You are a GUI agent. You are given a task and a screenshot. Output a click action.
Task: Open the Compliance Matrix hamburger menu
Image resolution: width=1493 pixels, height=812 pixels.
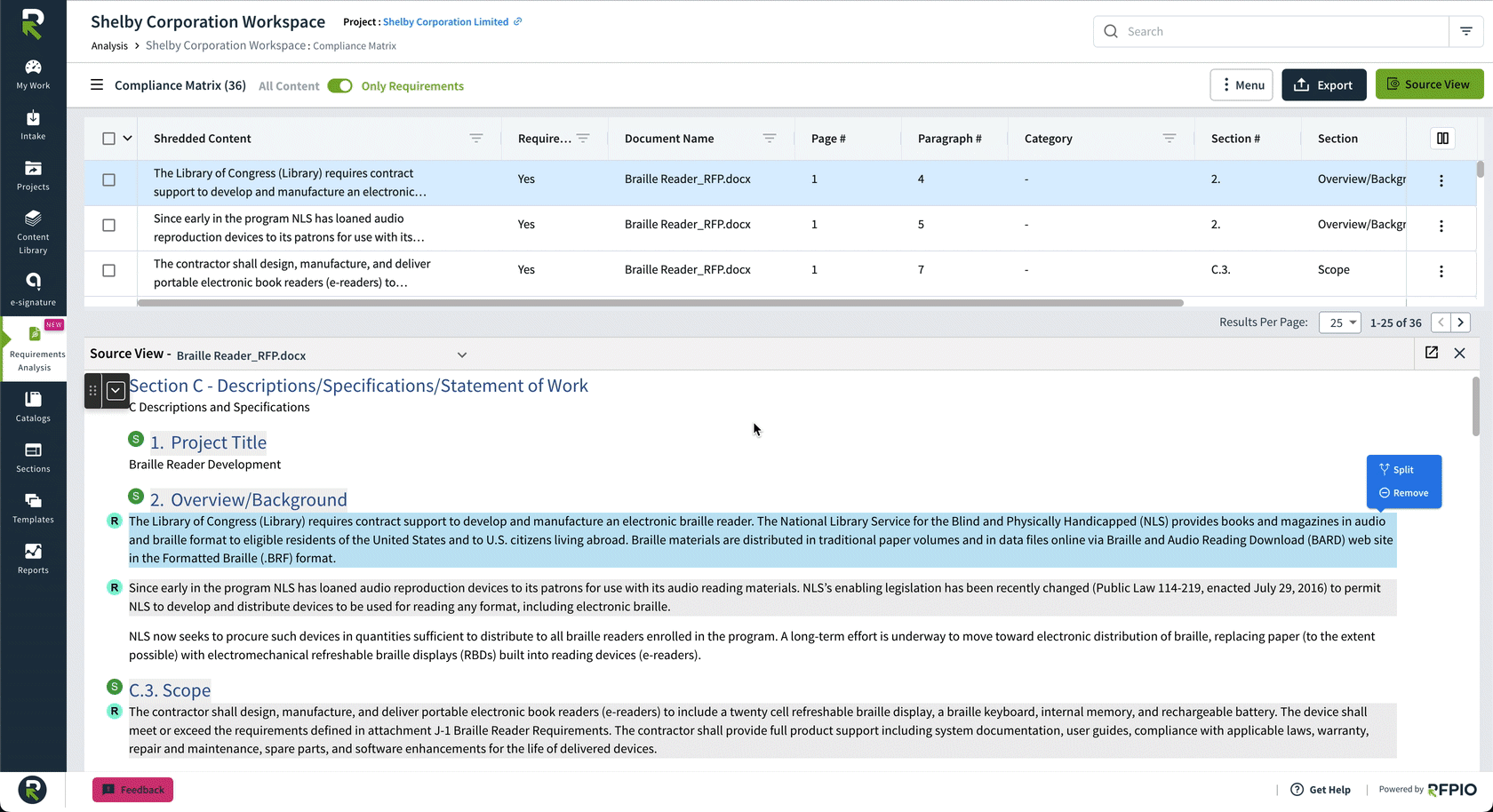97,85
